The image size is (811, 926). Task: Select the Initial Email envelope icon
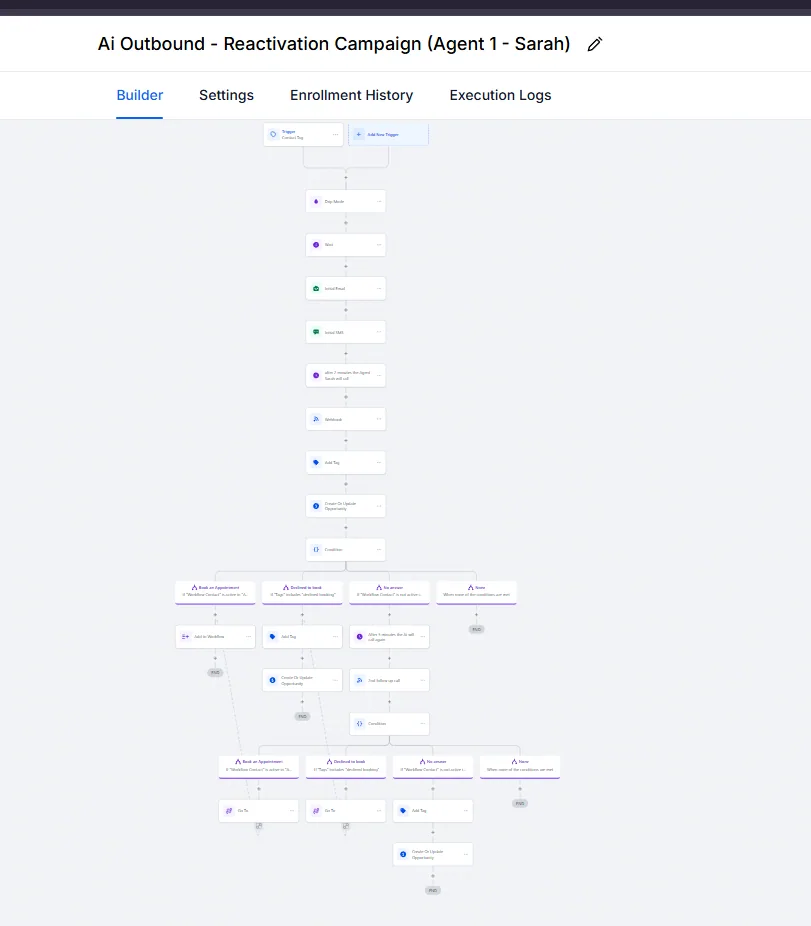tap(316, 289)
